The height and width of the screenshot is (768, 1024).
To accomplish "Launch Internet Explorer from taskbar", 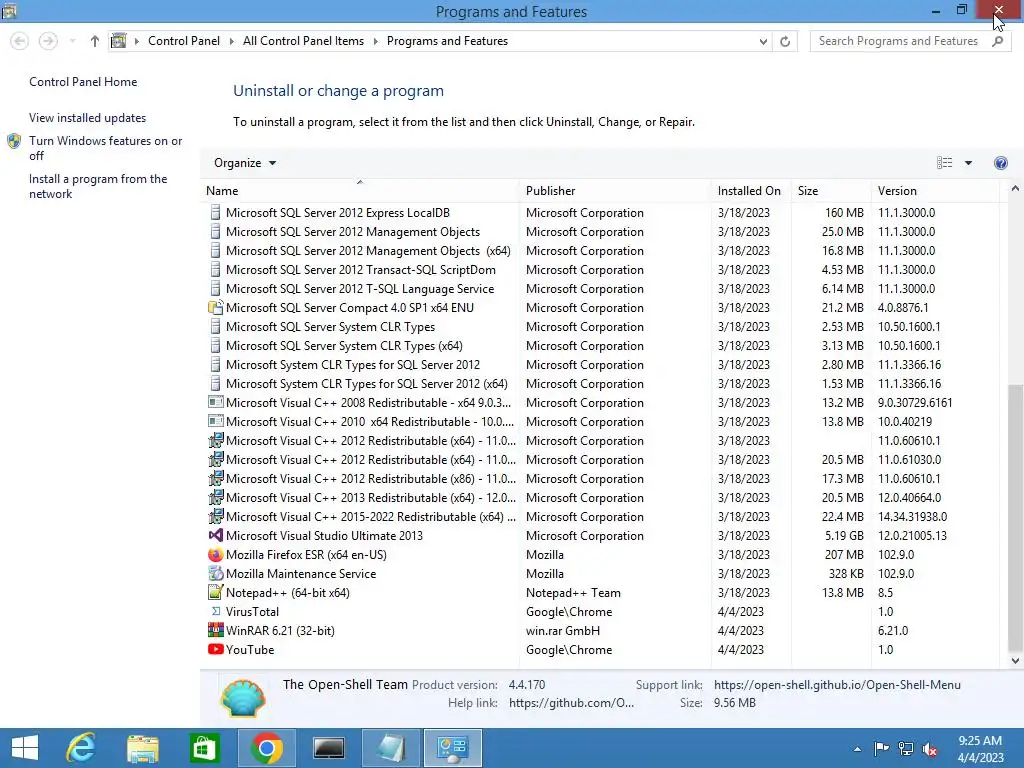I will coord(81,748).
